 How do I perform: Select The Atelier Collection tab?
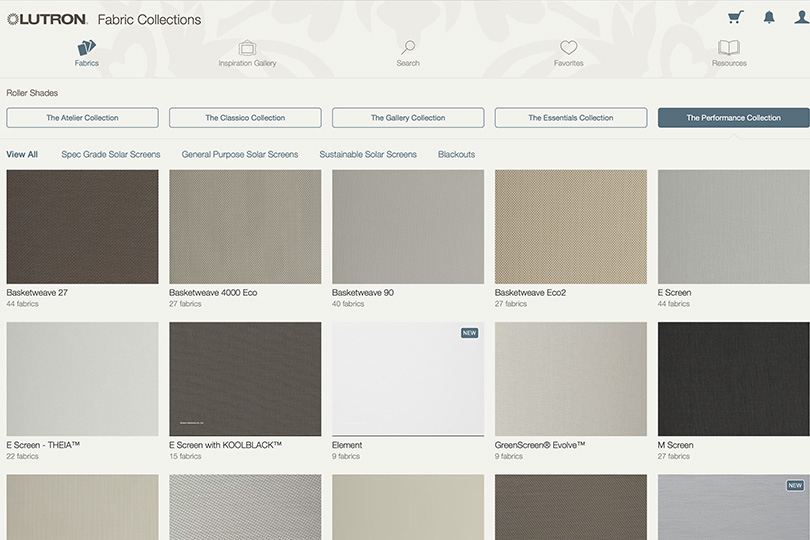pos(83,118)
